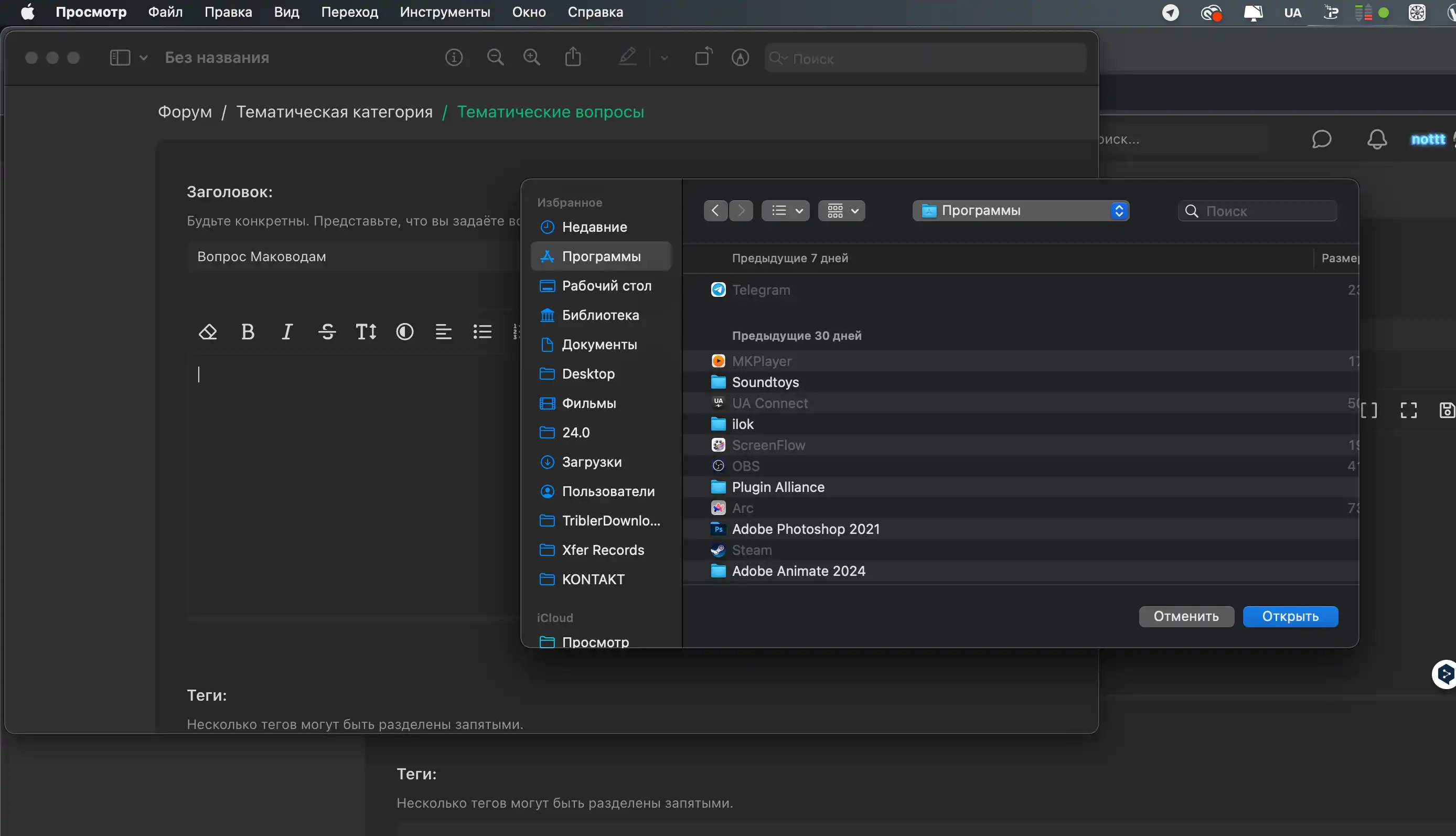Select the Soundtoys folder in file list
Viewport: 1456px width, 836px height.
[x=1020, y=382]
